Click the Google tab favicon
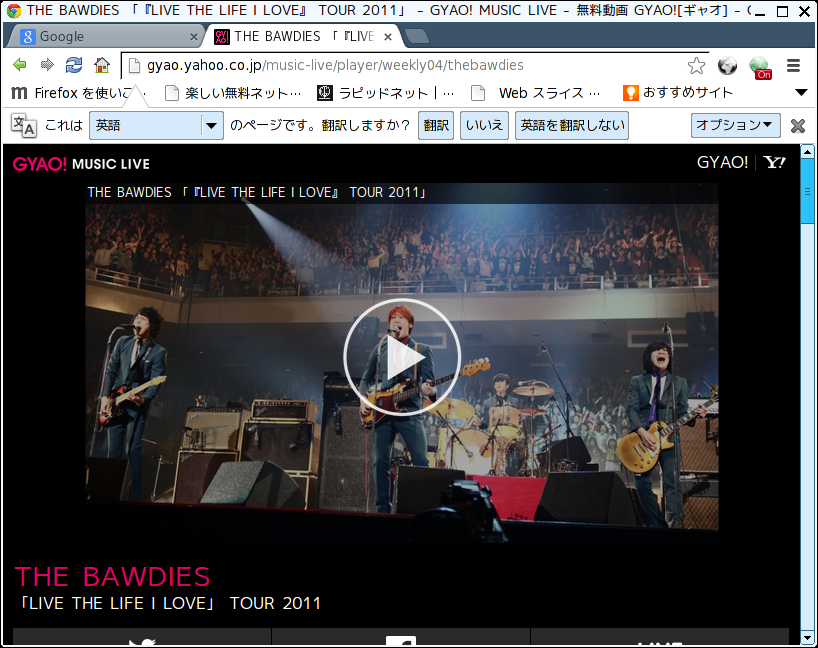Image resolution: width=818 pixels, height=648 pixels. click(x=28, y=37)
